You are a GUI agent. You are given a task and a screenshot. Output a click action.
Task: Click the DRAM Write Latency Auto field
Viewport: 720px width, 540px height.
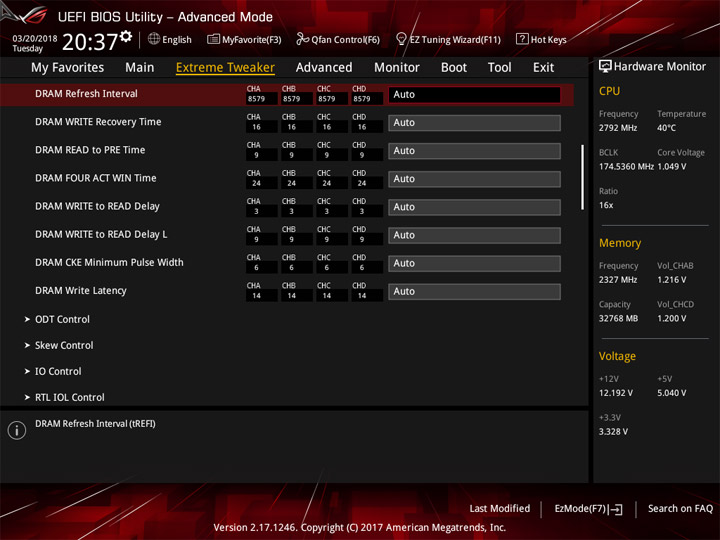point(474,292)
